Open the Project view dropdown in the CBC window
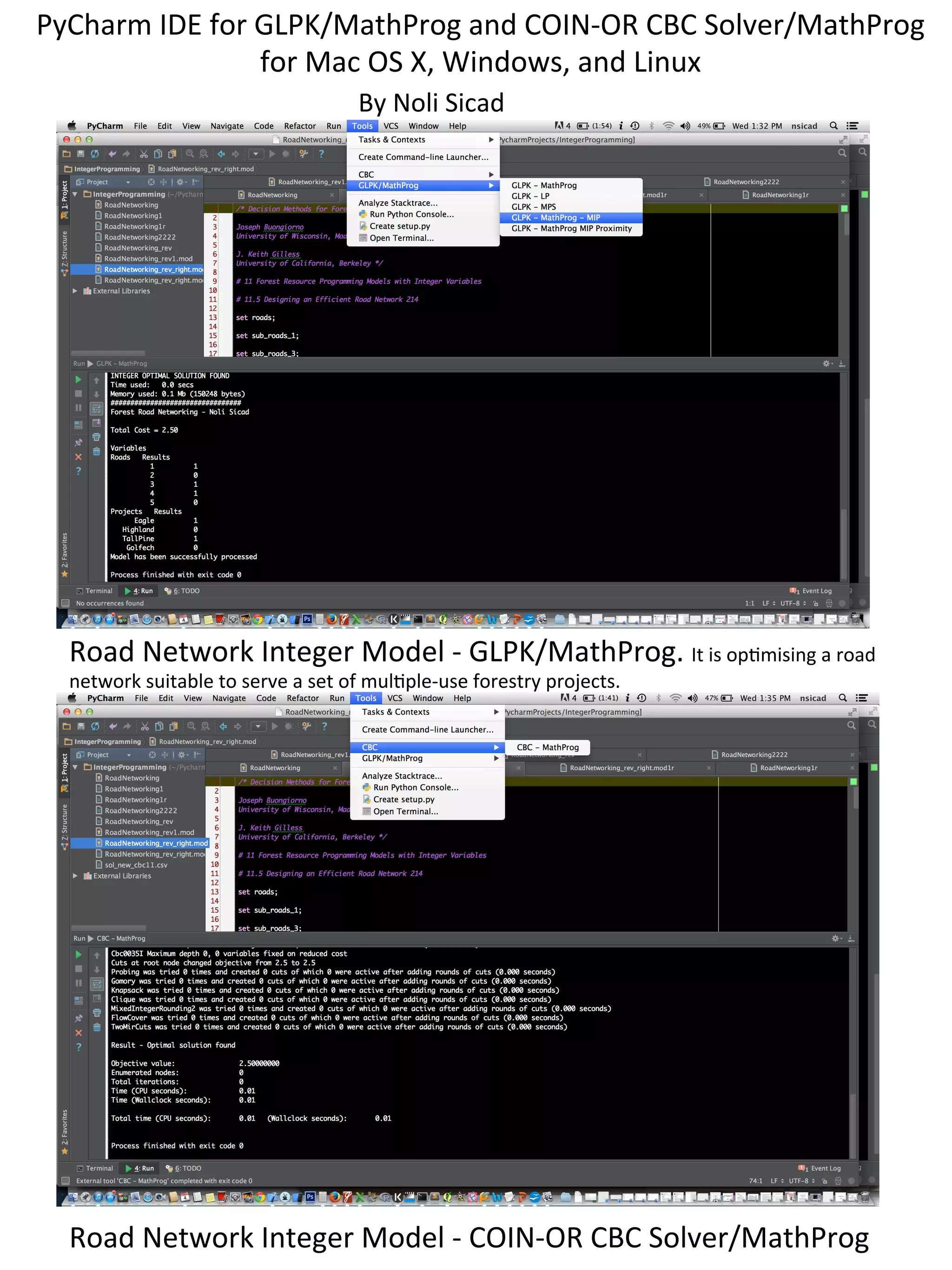 pos(129,754)
